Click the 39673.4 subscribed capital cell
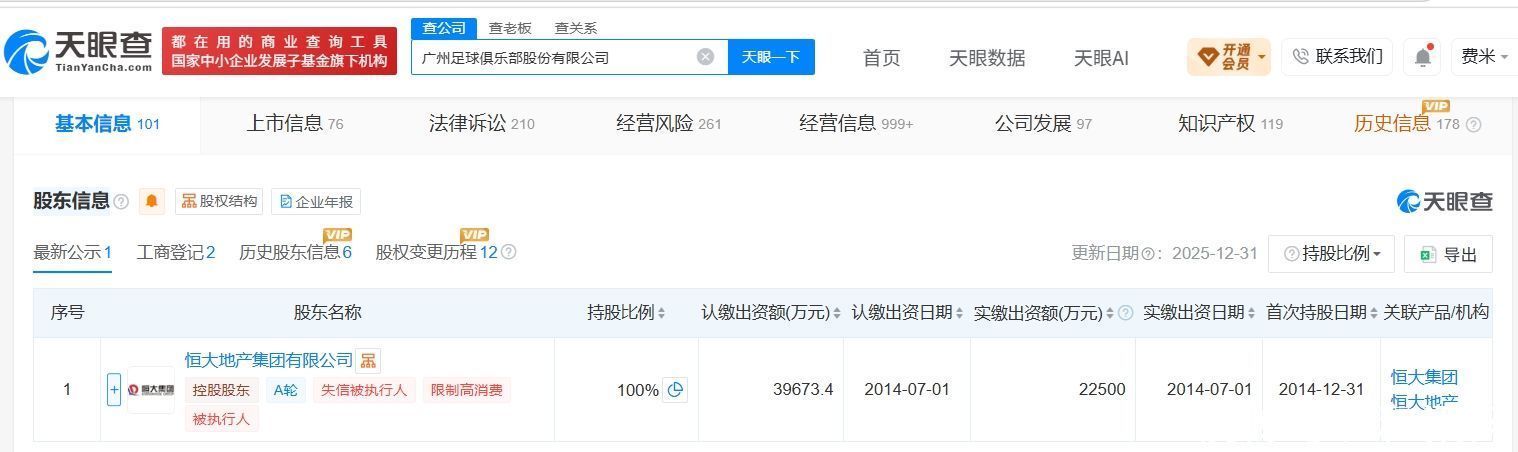 point(771,390)
